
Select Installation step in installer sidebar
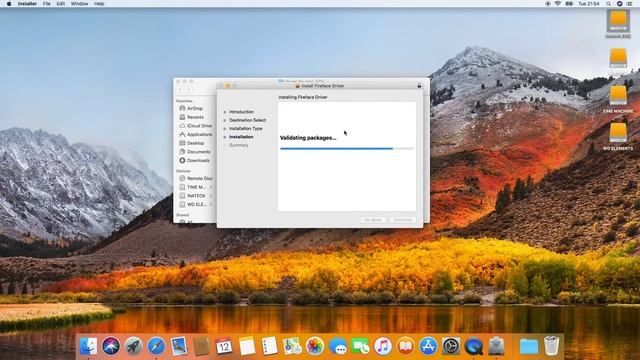click(x=241, y=137)
